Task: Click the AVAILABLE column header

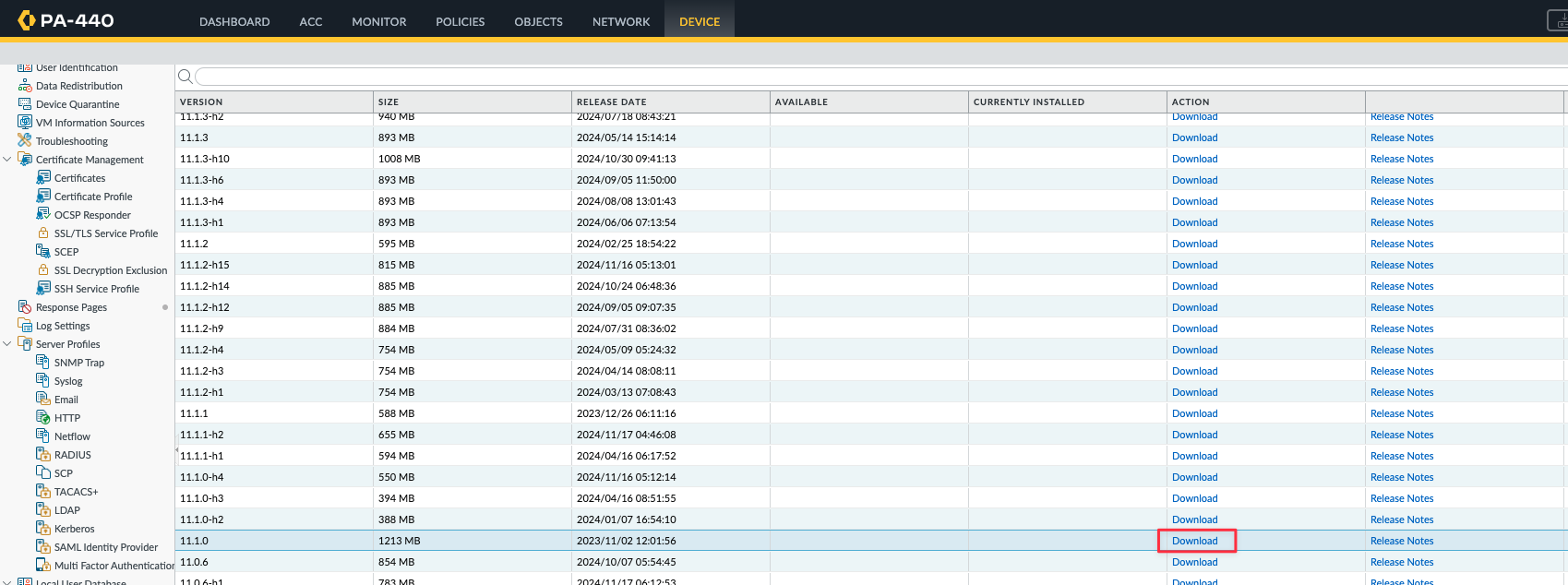Action: pyautogui.click(x=869, y=101)
